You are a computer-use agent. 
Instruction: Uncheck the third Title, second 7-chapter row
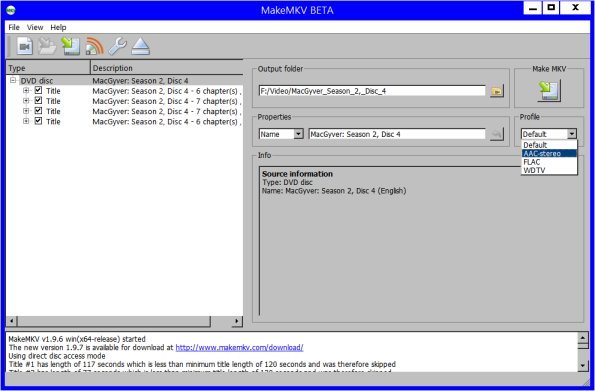(38, 111)
